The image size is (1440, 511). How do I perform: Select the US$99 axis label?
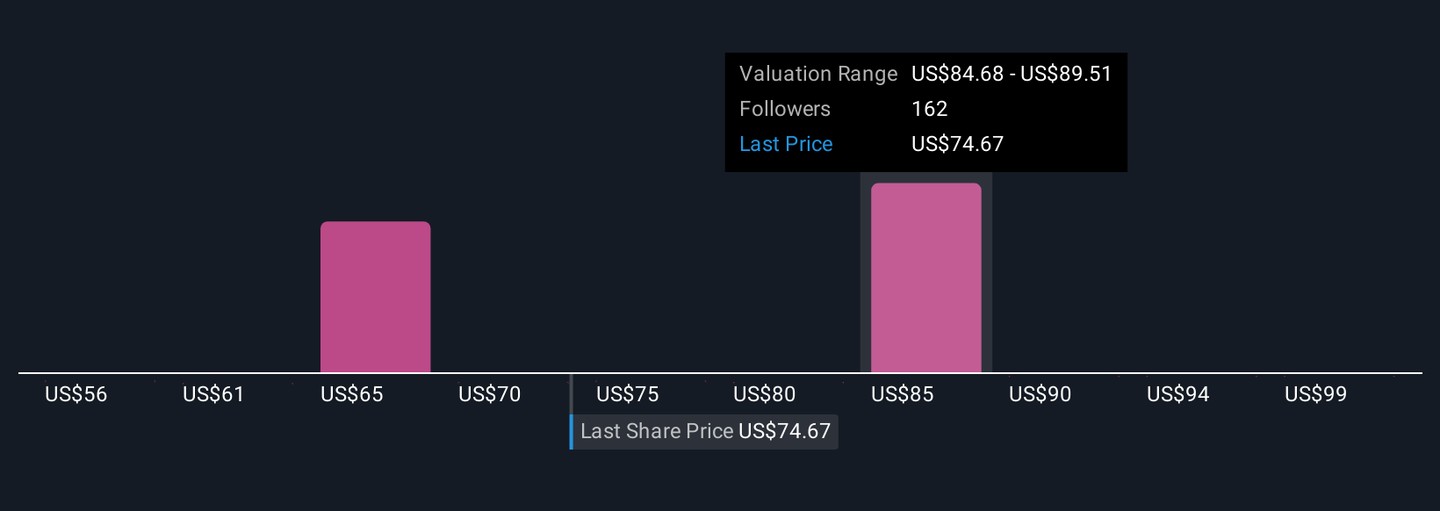tap(1316, 395)
